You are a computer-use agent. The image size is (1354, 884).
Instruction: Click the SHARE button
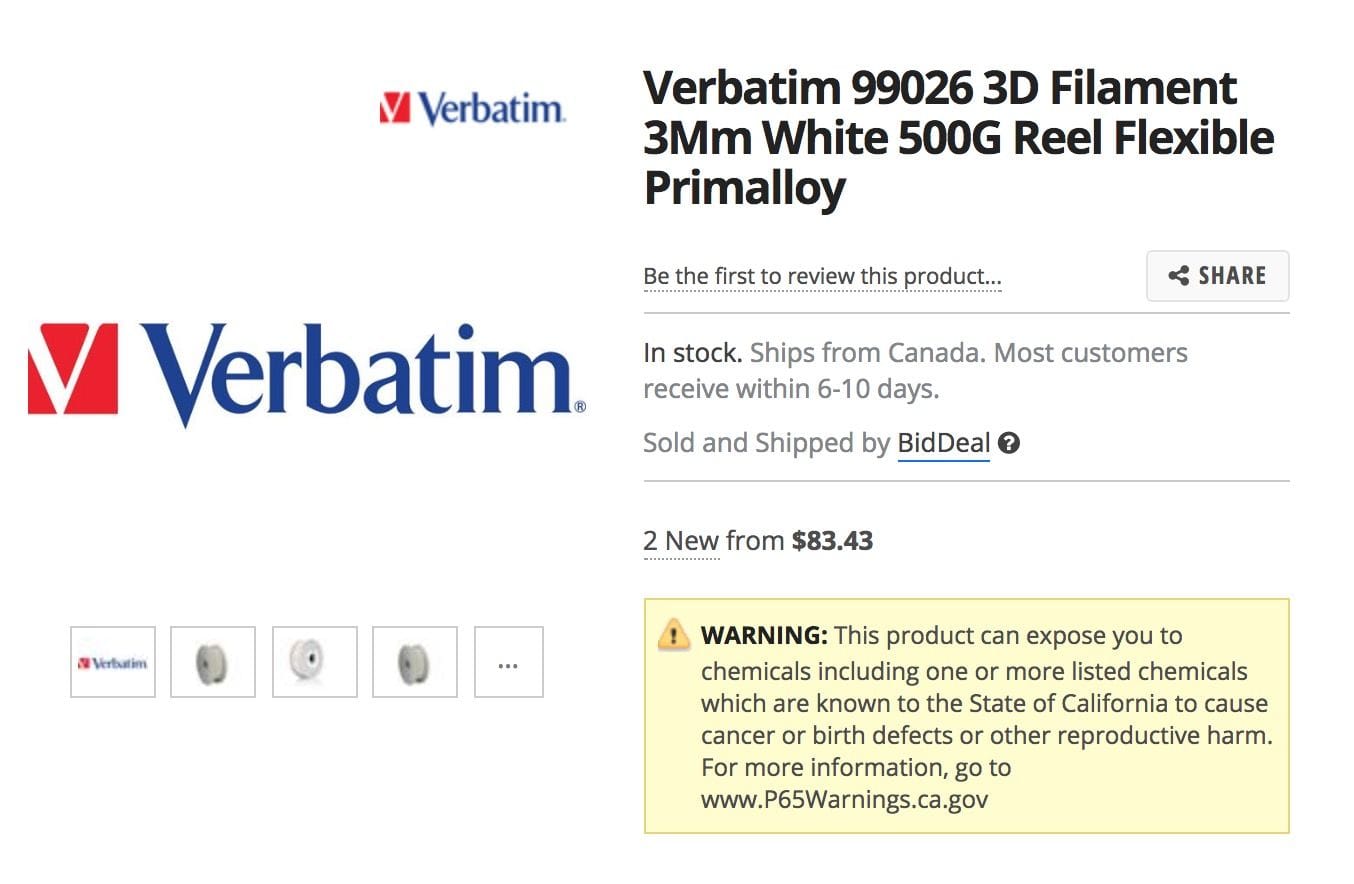coord(1217,276)
